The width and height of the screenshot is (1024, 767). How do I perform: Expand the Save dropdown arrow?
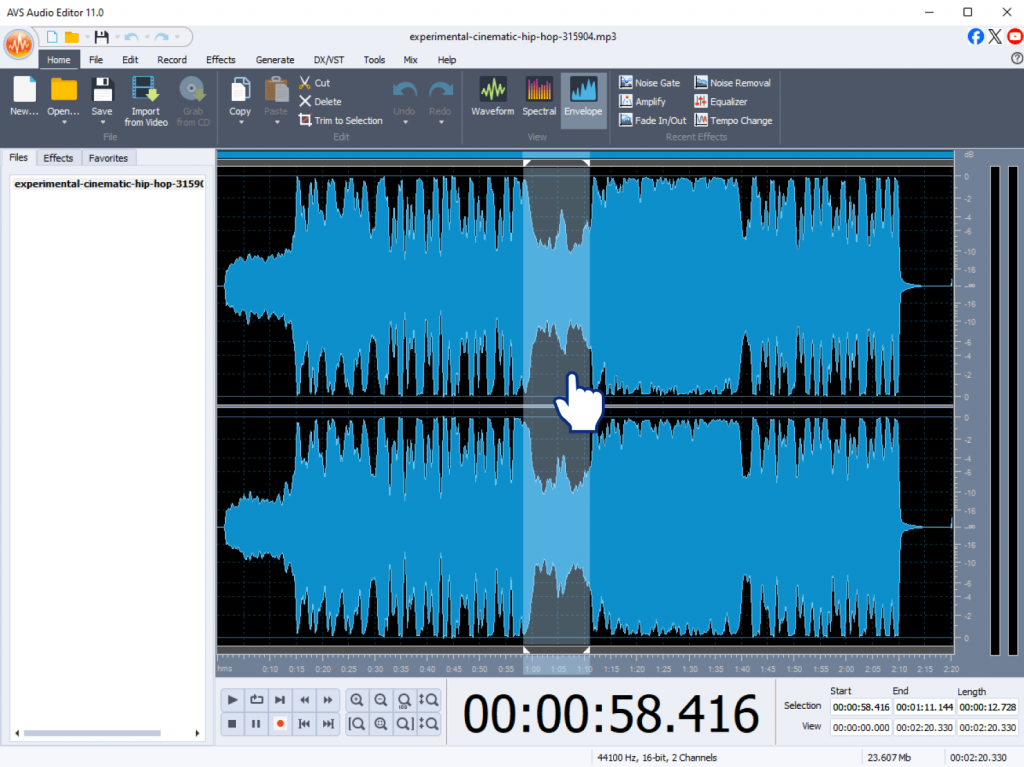102,124
